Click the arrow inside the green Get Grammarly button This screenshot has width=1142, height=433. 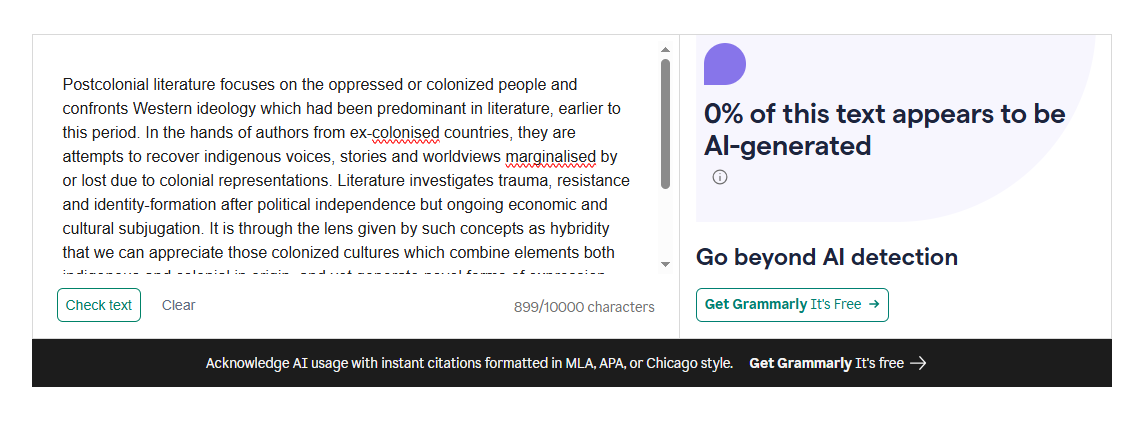pos(874,304)
